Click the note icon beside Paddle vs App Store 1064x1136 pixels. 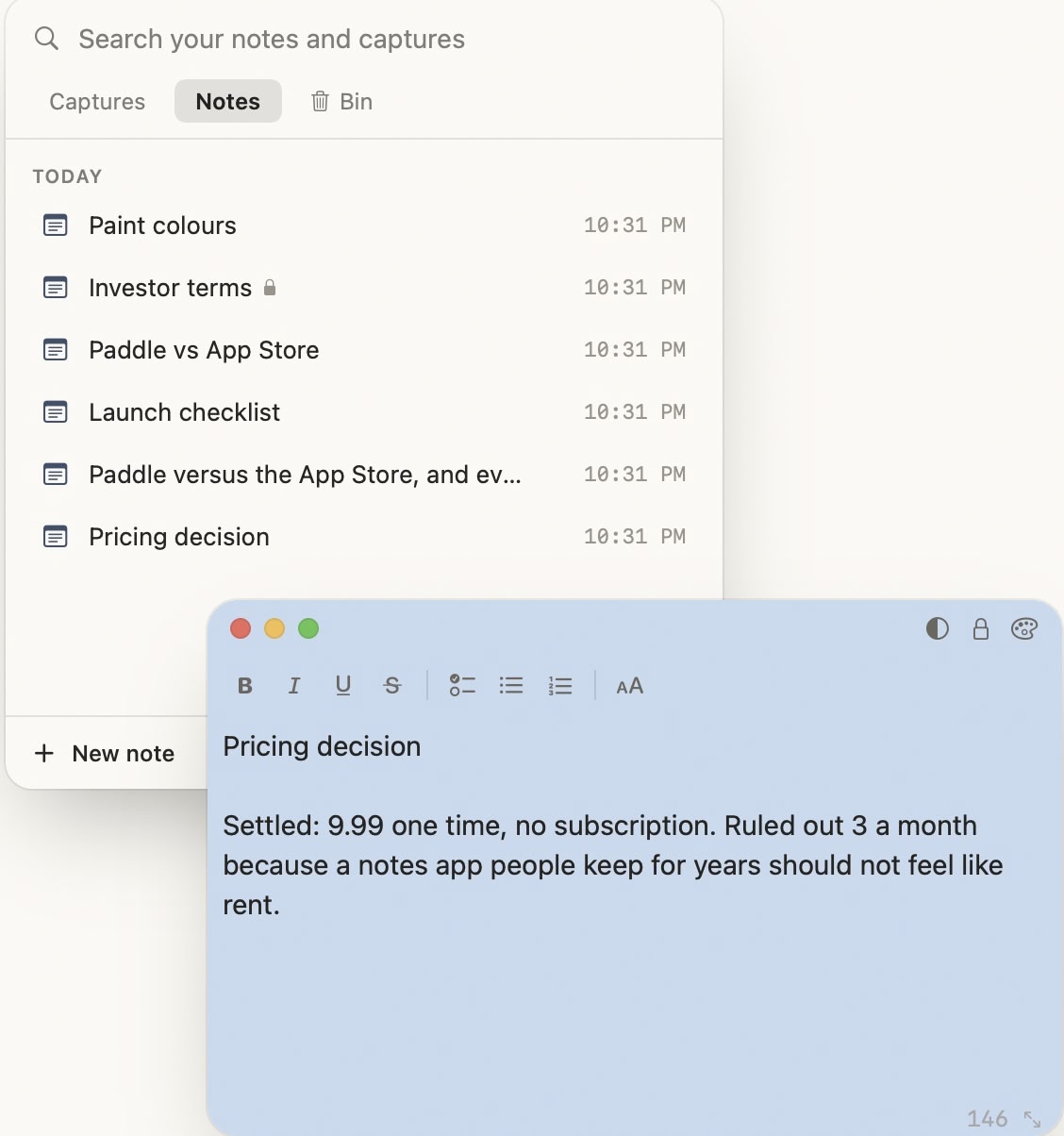coord(56,350)
